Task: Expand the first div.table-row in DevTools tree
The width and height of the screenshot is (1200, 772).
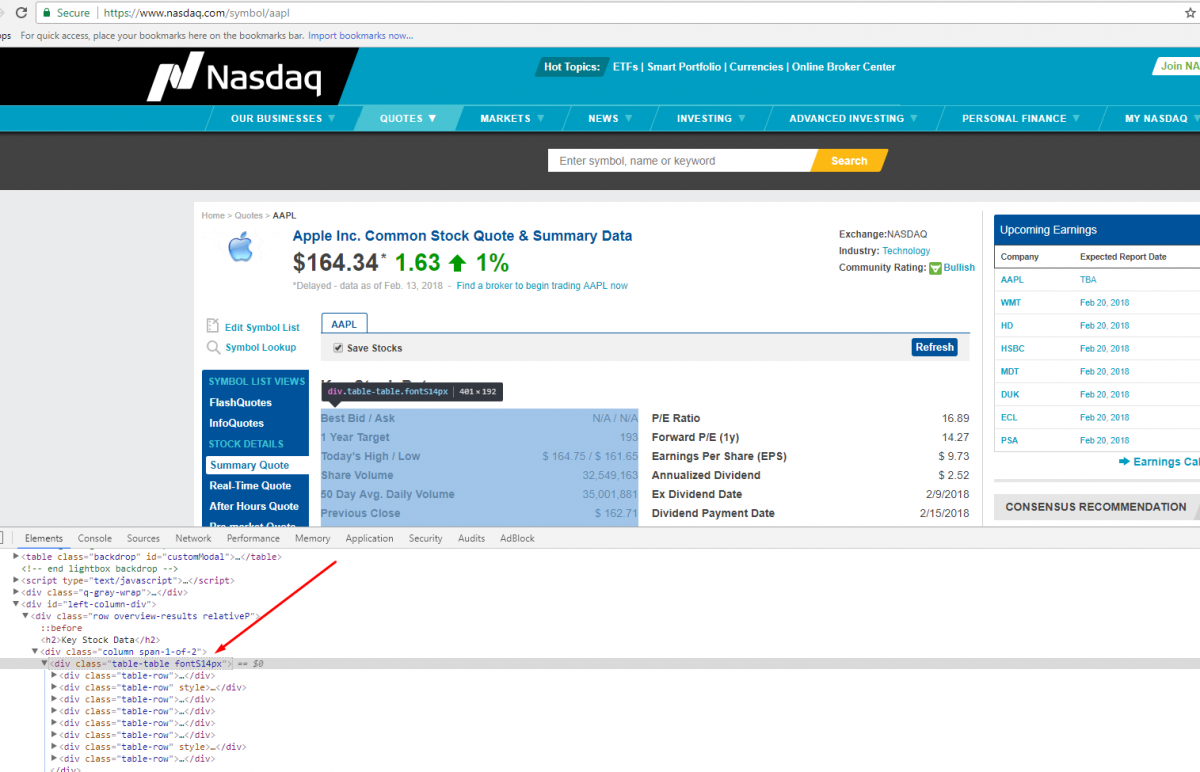Action: (x=56, y=675)
